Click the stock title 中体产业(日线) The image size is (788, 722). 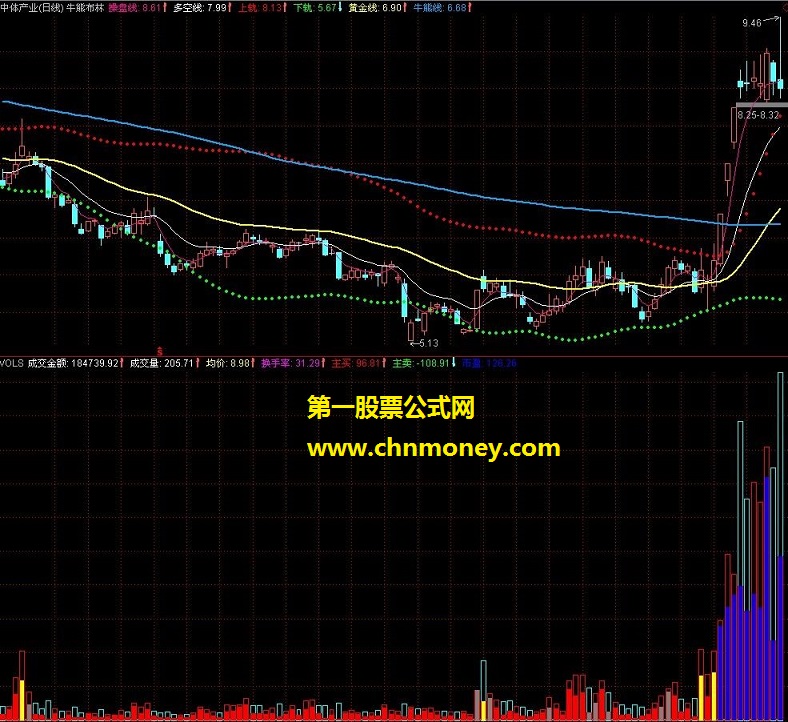click(x=32, y=7)
